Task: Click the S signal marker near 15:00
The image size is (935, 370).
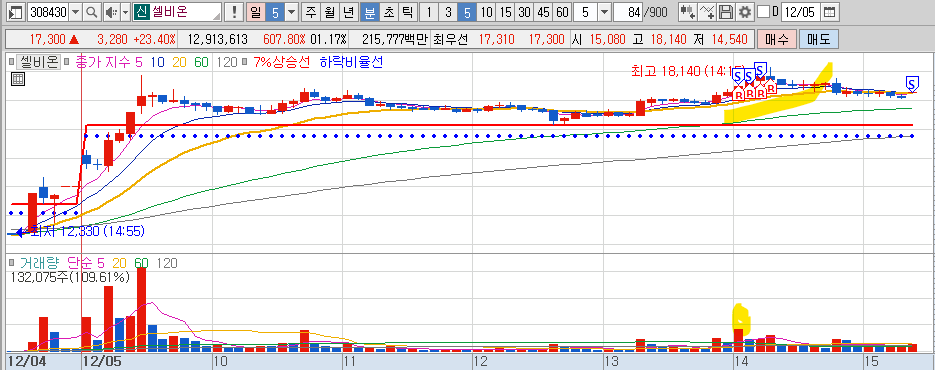Action: tap(912, 83)
